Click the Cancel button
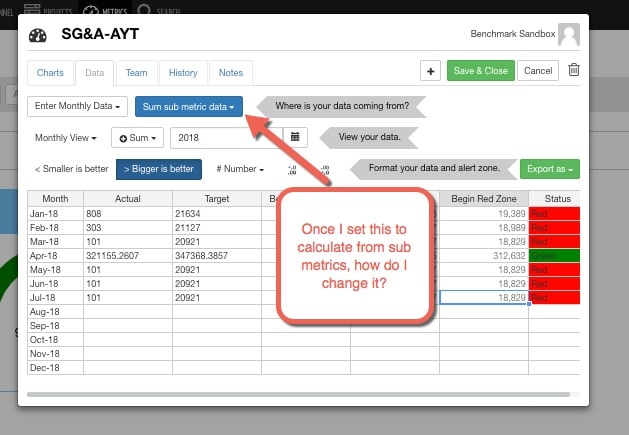The height and width of the screenshot is (435, 629). point(538,70)
